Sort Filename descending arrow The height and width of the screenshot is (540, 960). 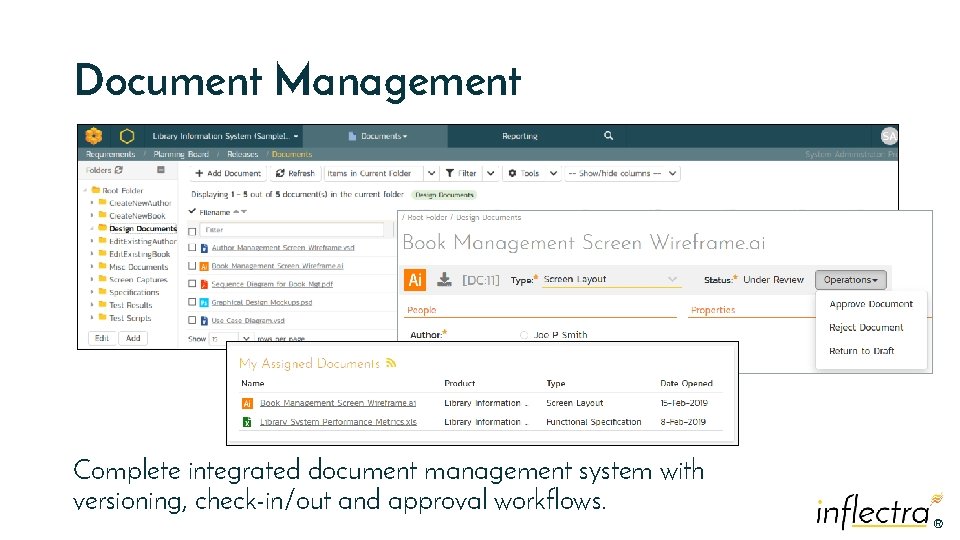[x=244, y=212]
